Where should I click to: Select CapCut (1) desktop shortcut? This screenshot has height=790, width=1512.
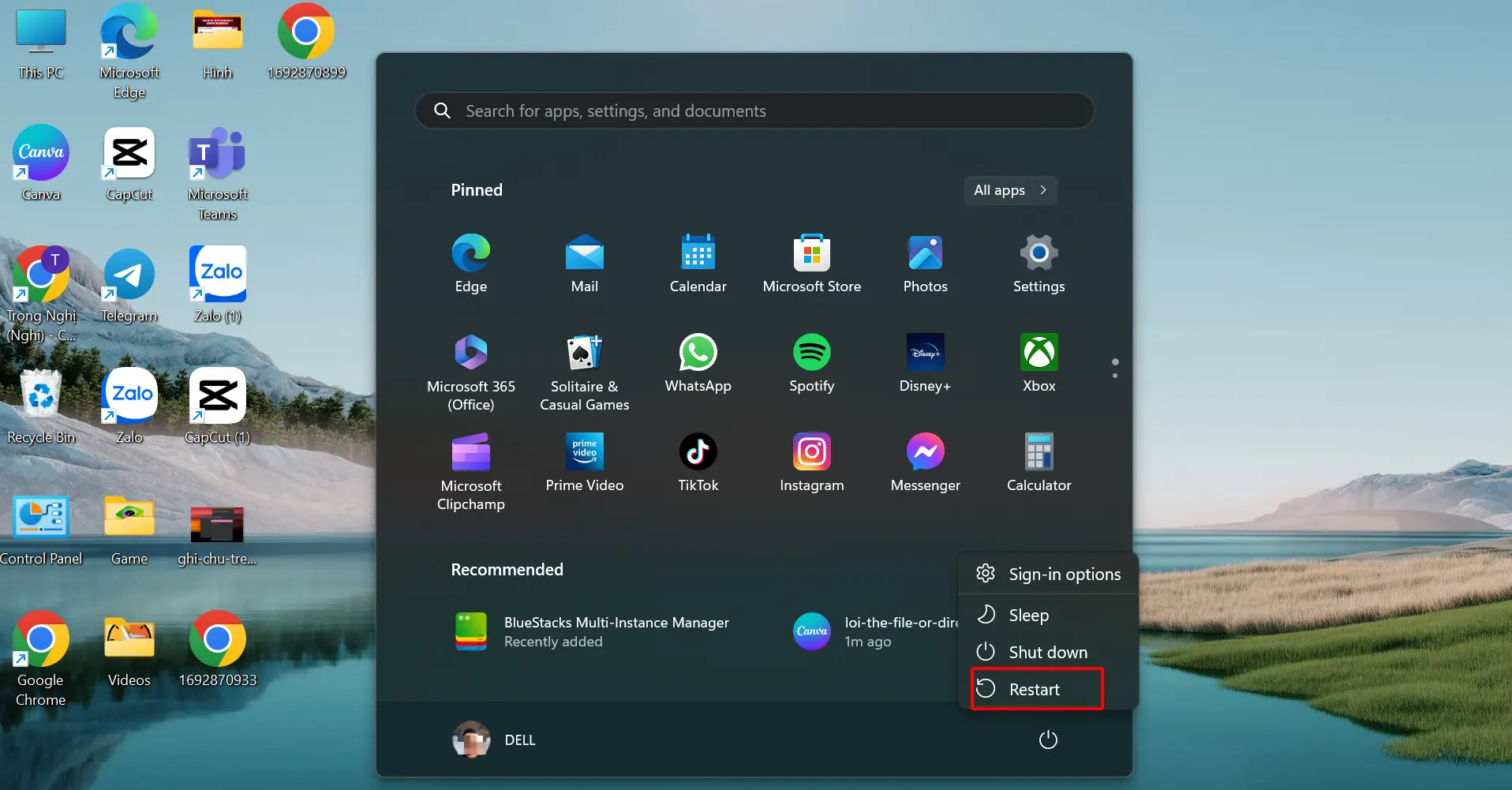tap(218, 406)
